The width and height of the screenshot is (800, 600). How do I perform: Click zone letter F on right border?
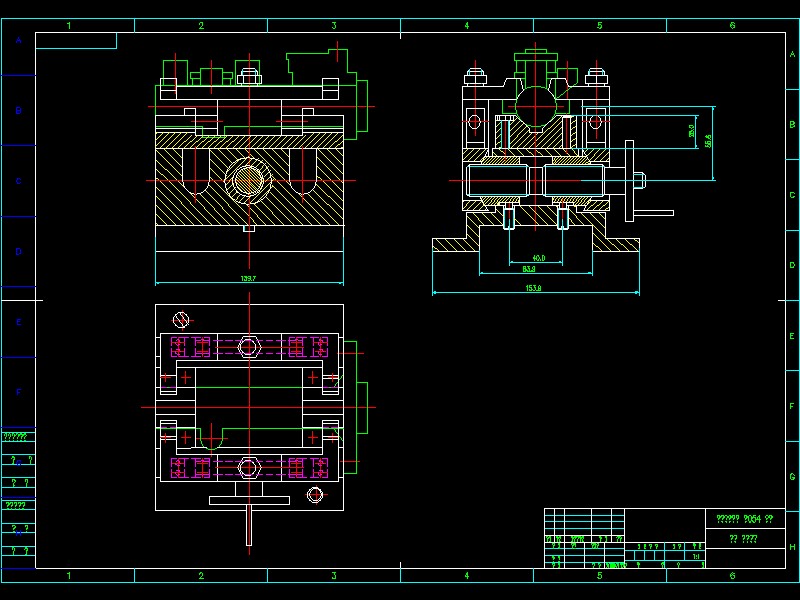pyautogui.click(x=792, y=406)
